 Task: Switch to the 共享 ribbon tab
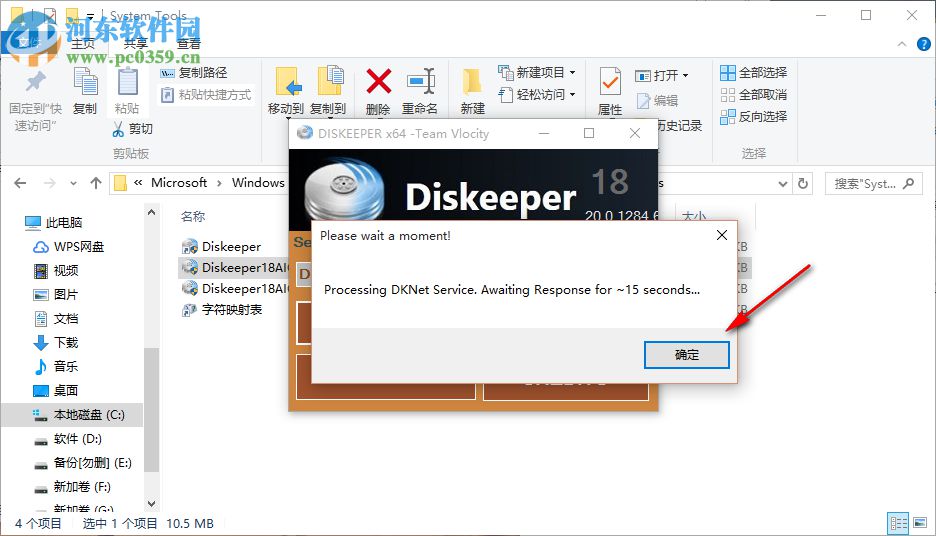[x=136, y=43]
